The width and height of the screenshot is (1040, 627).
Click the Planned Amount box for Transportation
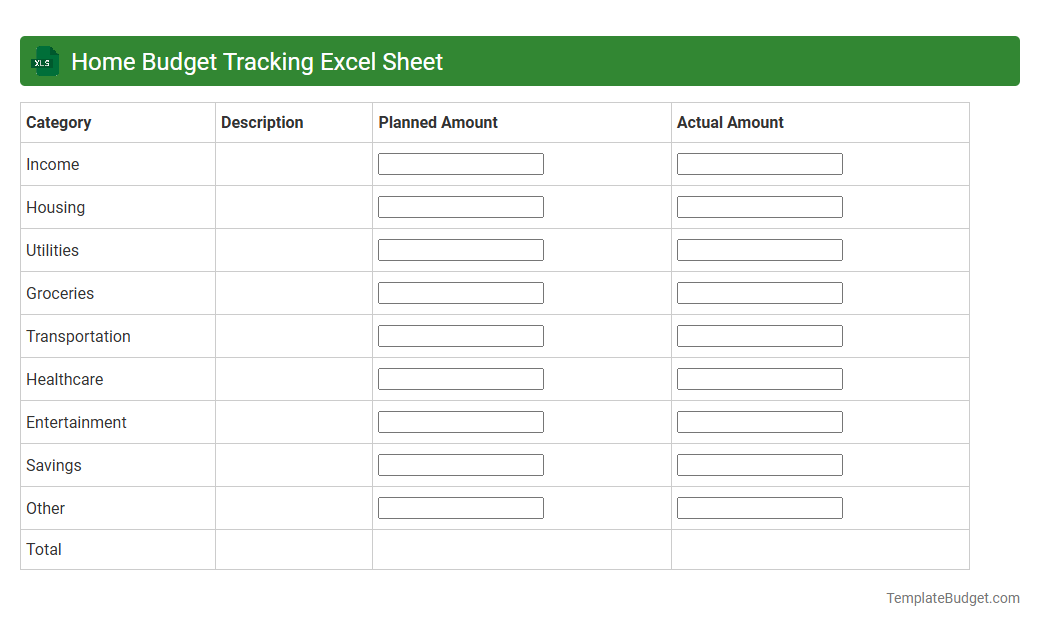pos(460,335)
